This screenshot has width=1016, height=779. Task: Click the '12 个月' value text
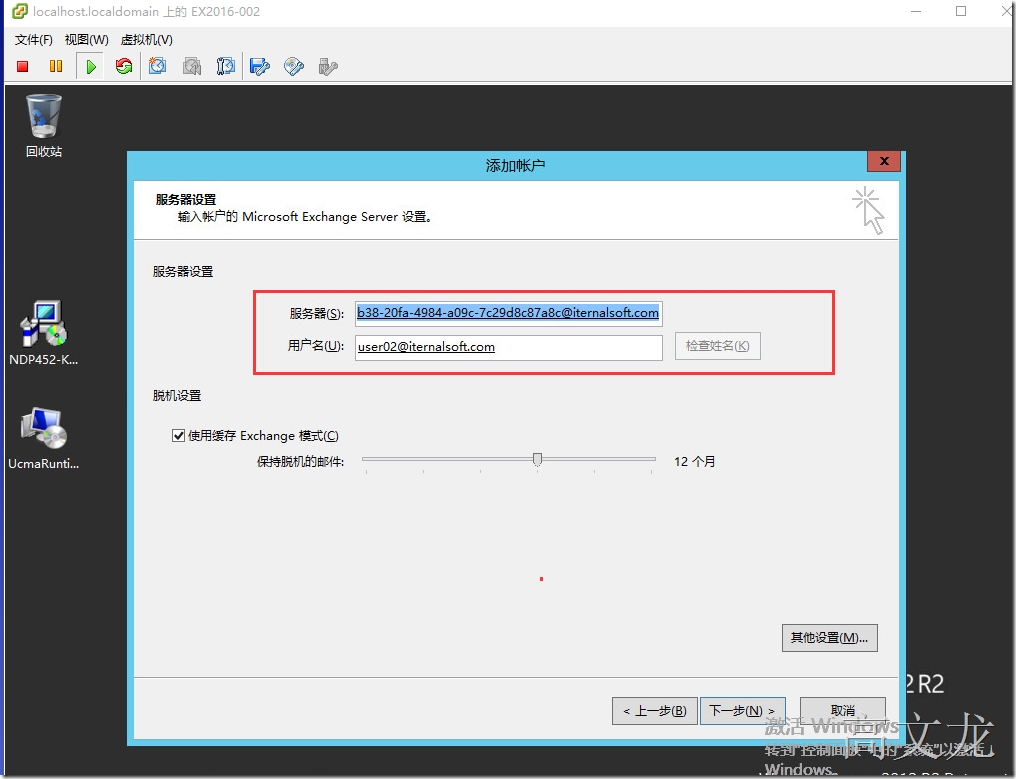(x=695, y=461)
